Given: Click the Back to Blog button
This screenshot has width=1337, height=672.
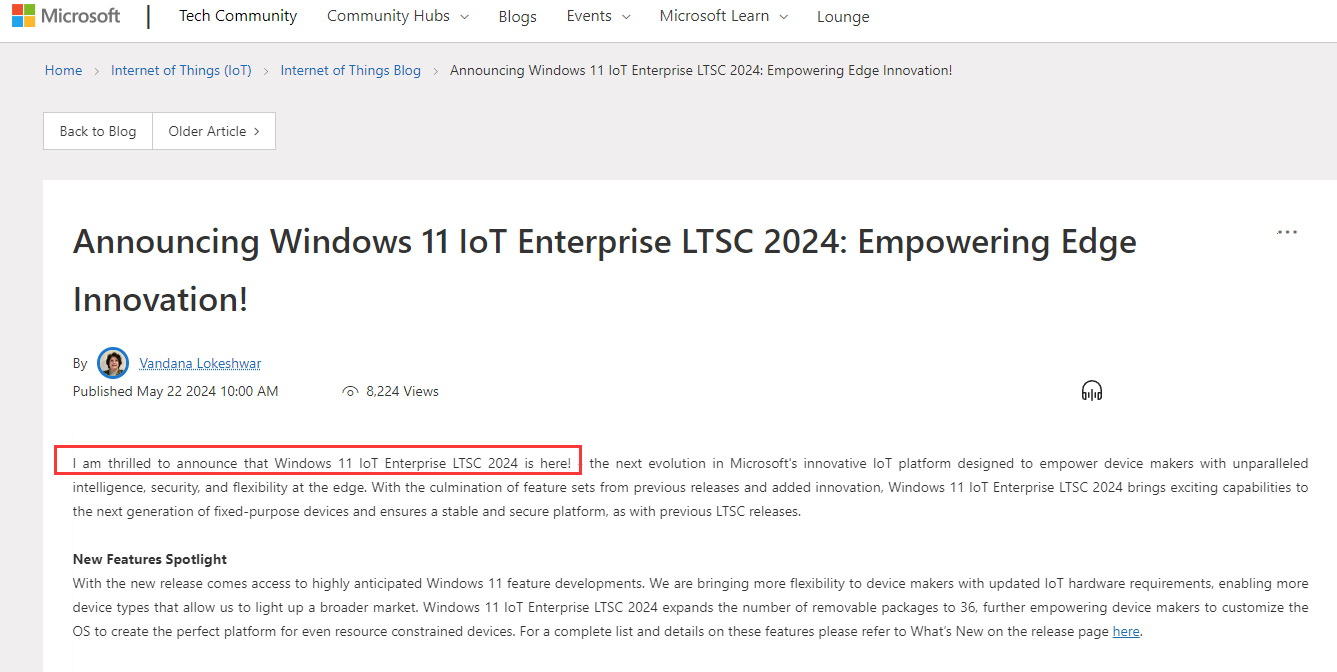Looking at the screenshot, I should click(x=98, y=131).
